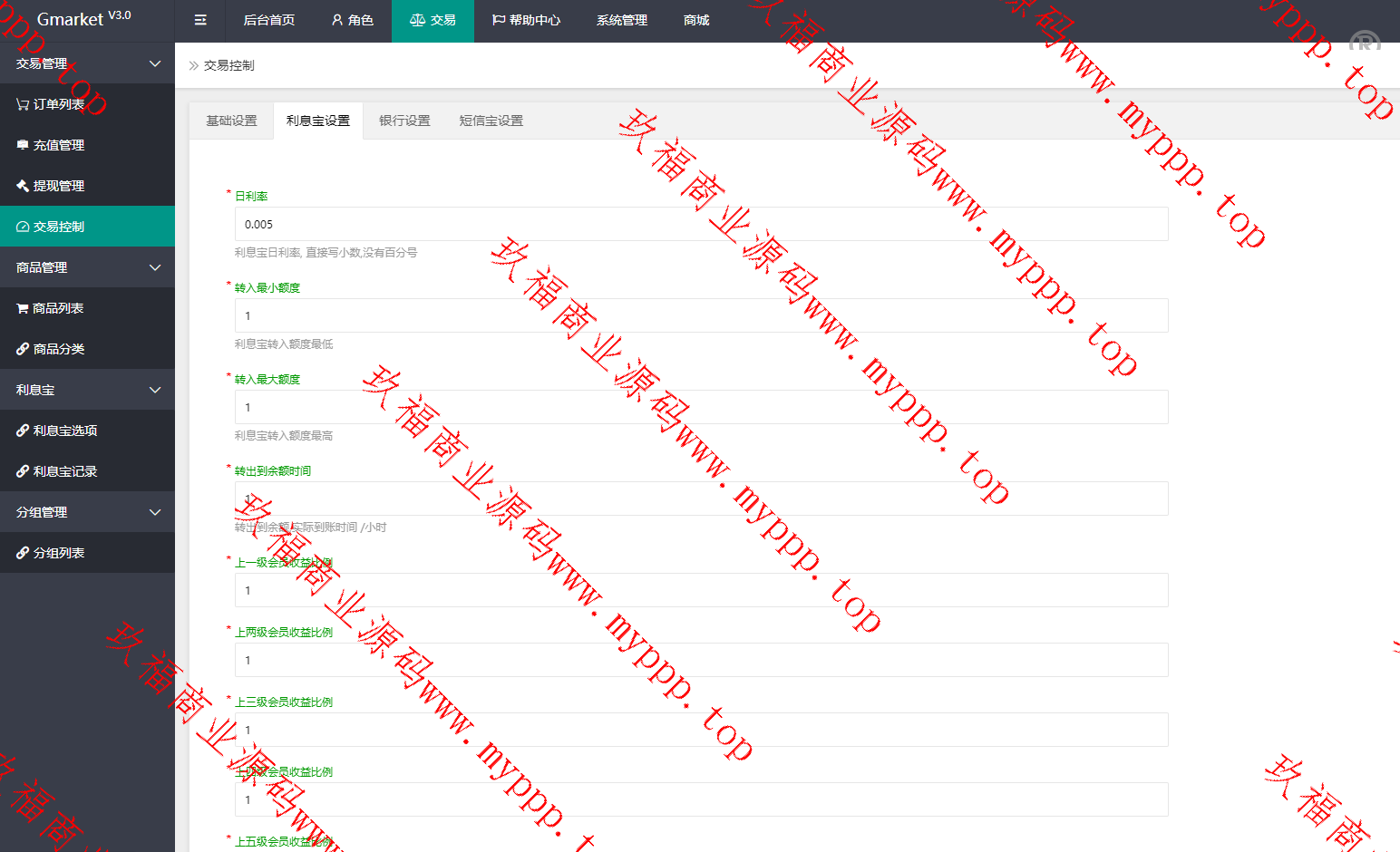Click the sidebar collapse hamburger icon
Image resolution: width=1400 pixels, height=852 pixels.
tap(200, 20)
